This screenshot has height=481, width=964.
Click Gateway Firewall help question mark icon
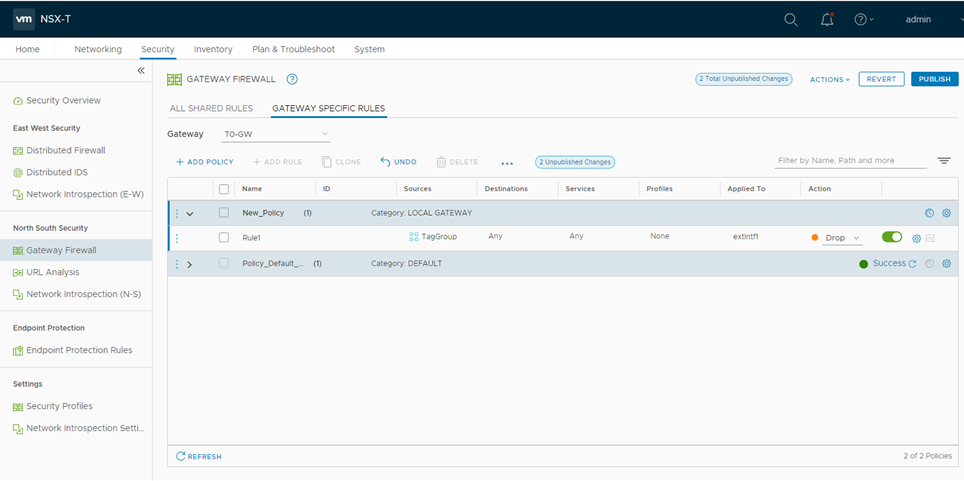[292, 79]
